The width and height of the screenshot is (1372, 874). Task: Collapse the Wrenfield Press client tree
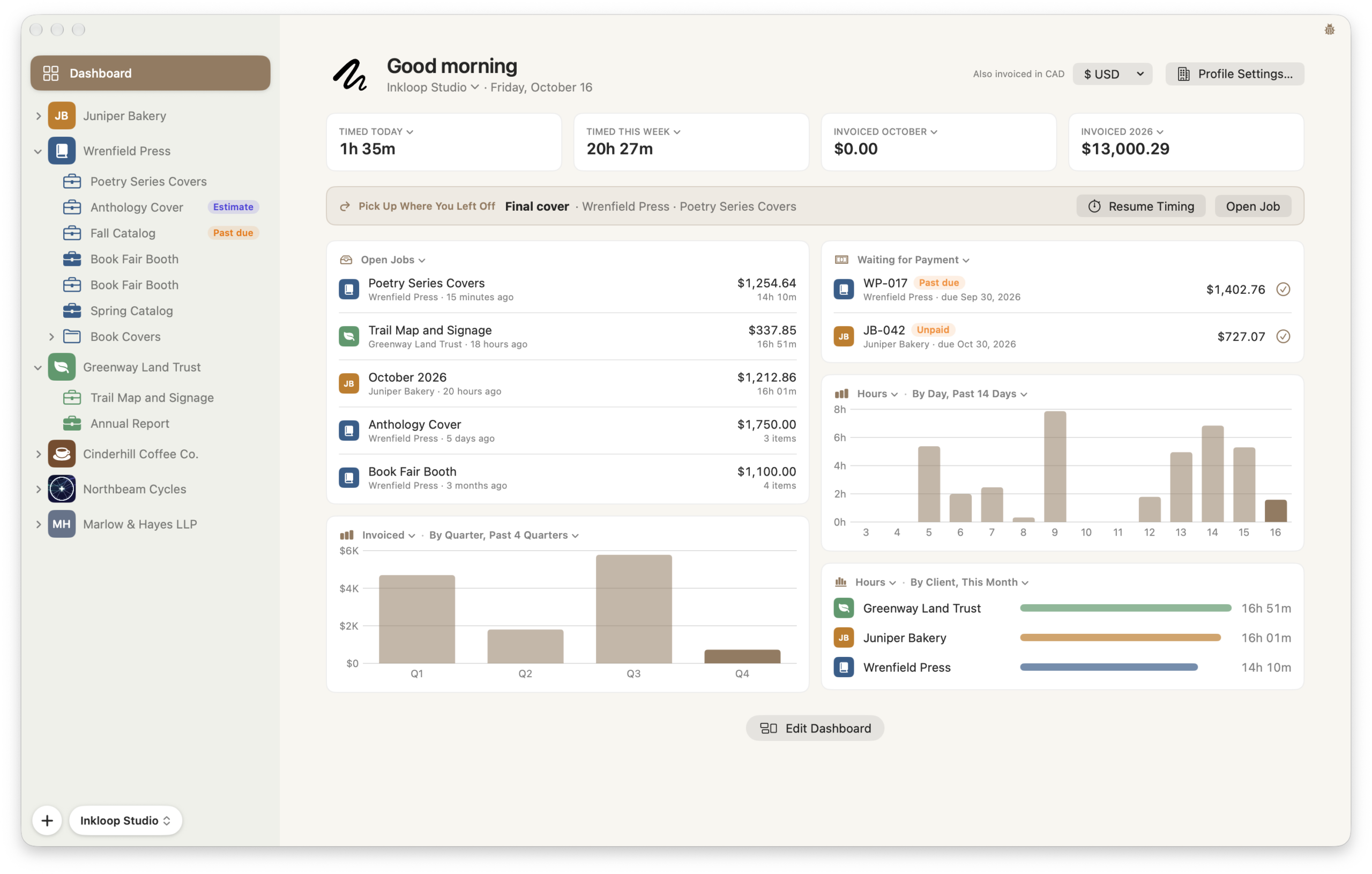(38, 151)
